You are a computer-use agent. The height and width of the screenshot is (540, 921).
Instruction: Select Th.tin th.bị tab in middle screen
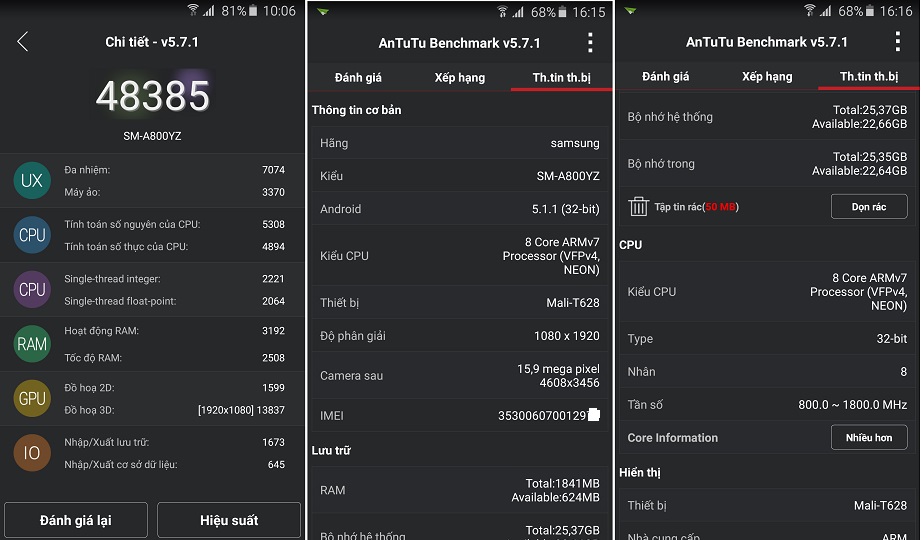(562, 78)
